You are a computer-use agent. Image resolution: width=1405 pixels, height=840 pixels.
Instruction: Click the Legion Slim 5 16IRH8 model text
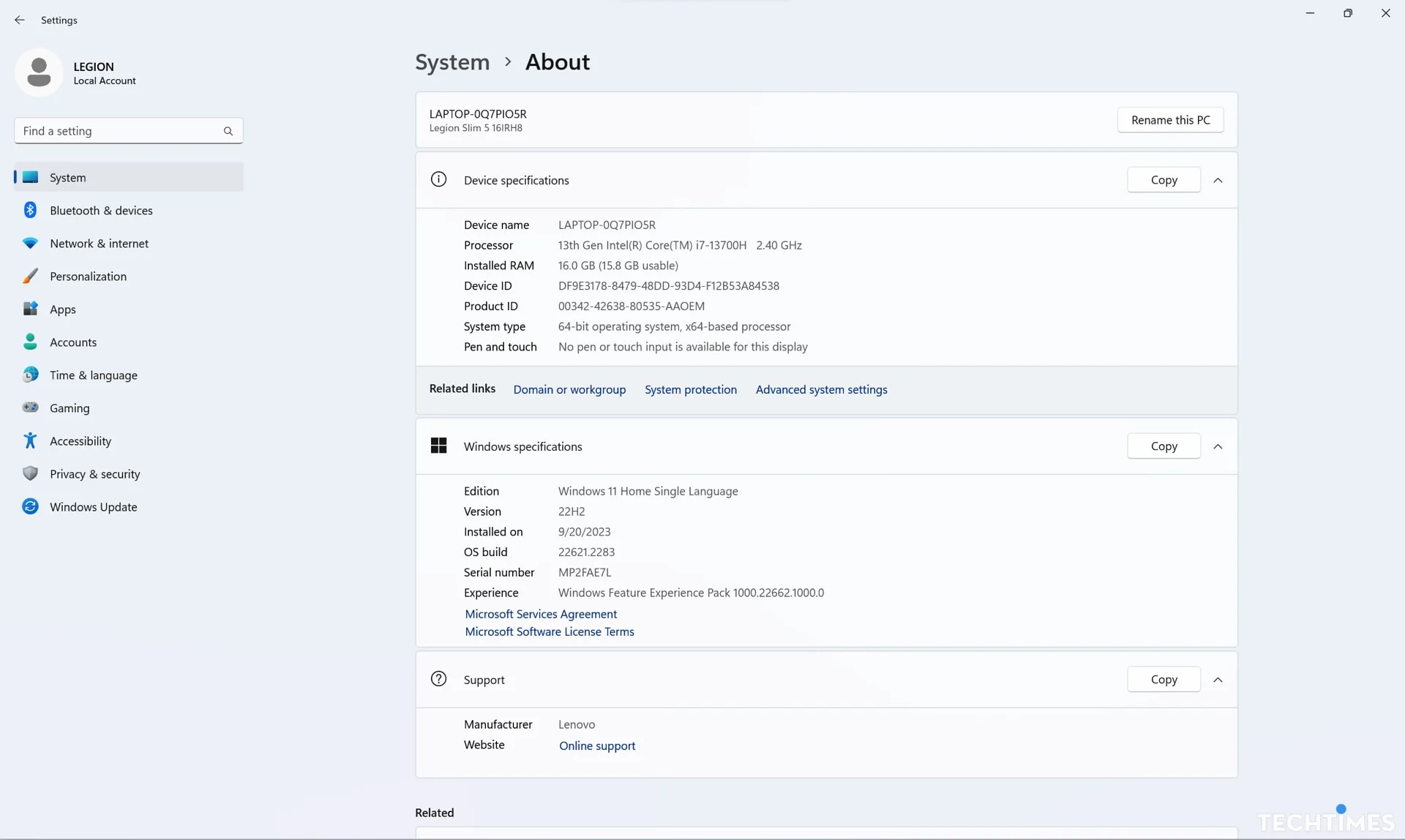point(476,128)
